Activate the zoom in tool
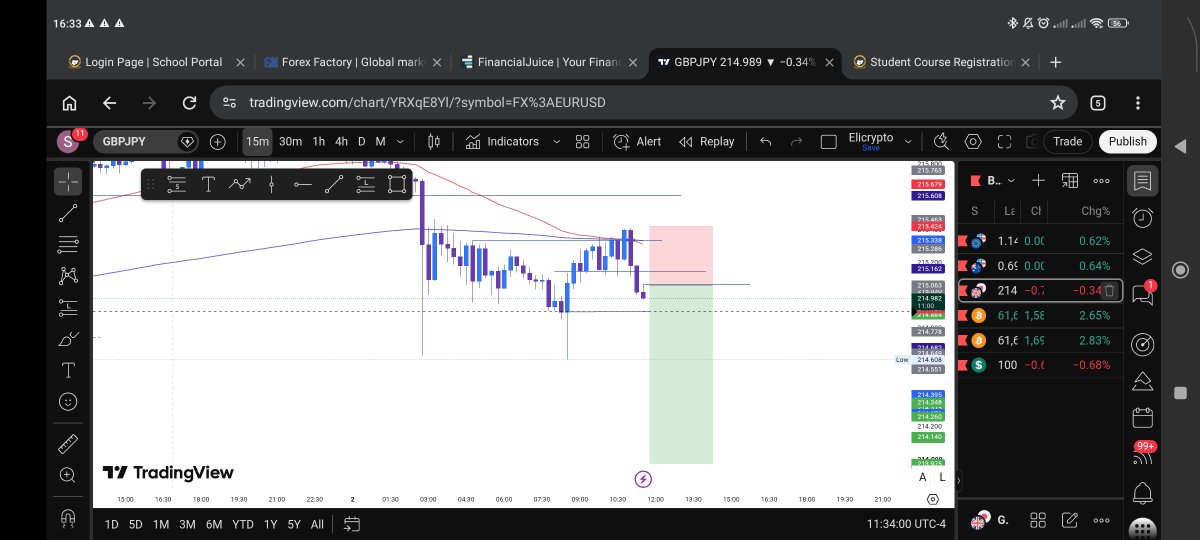The width and height of the screenshot is (1200, 540). pos(68,475)
